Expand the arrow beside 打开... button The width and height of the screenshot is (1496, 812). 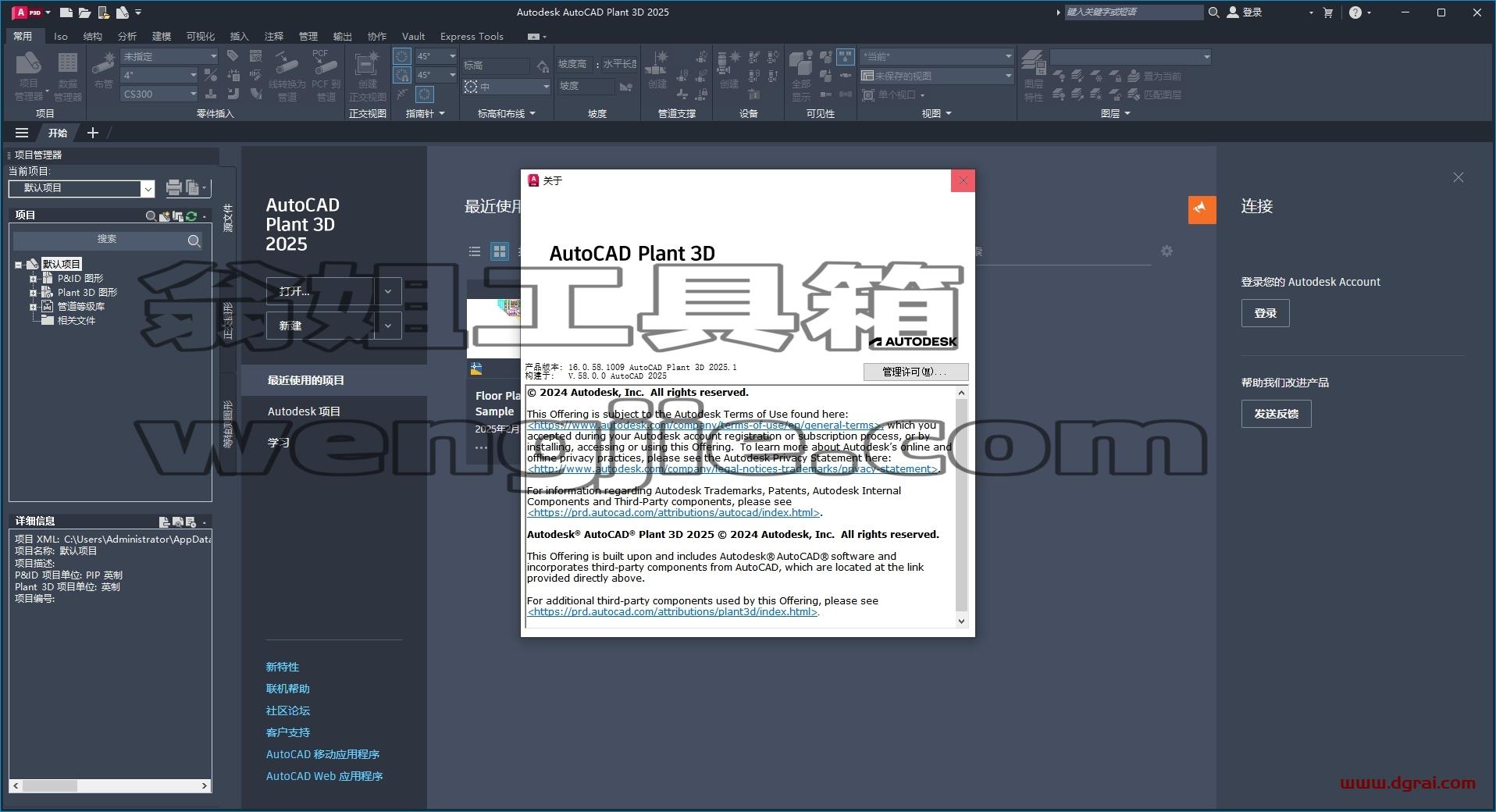point(387,291)
